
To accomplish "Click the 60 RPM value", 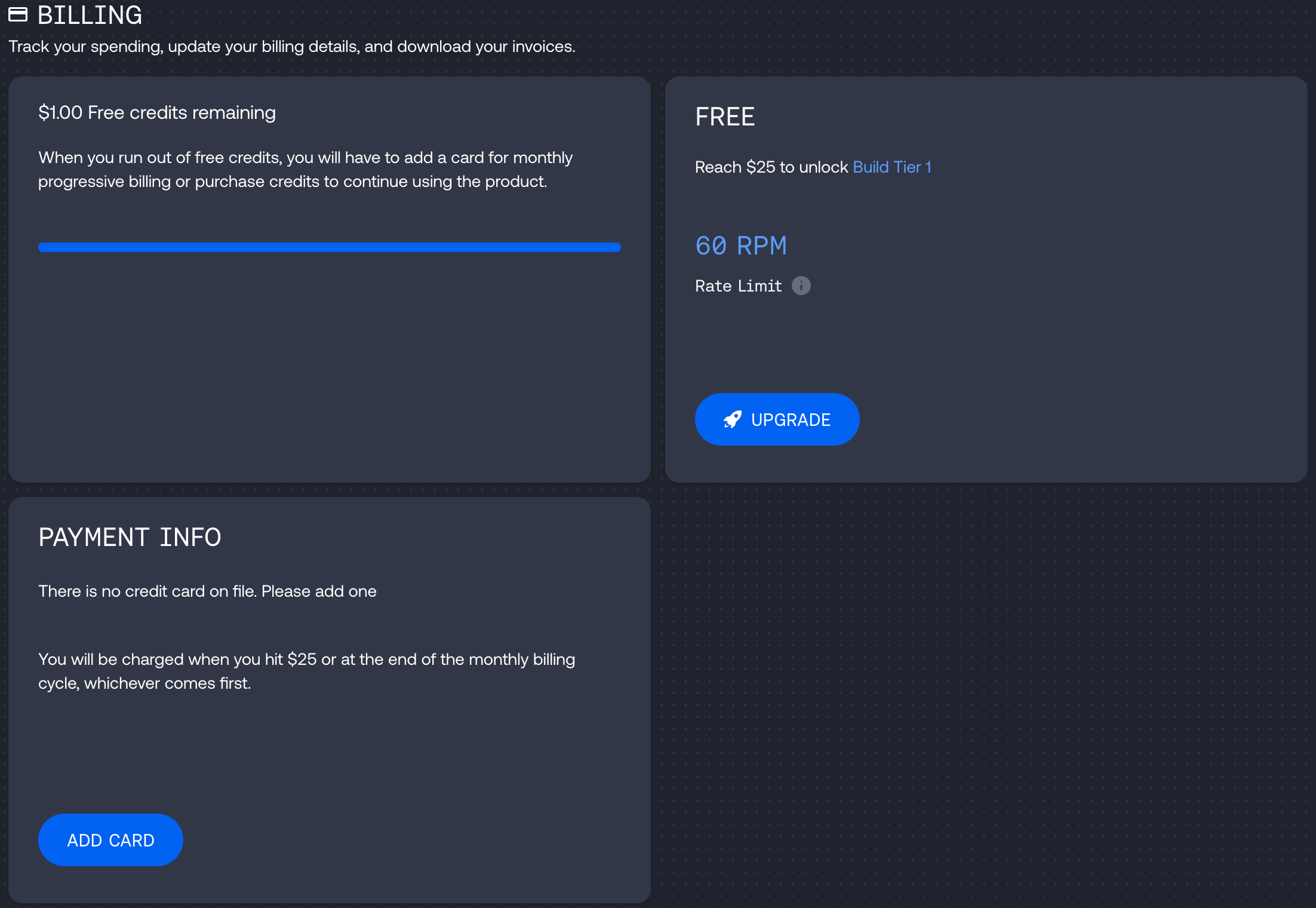I will (x=741, y=246).
